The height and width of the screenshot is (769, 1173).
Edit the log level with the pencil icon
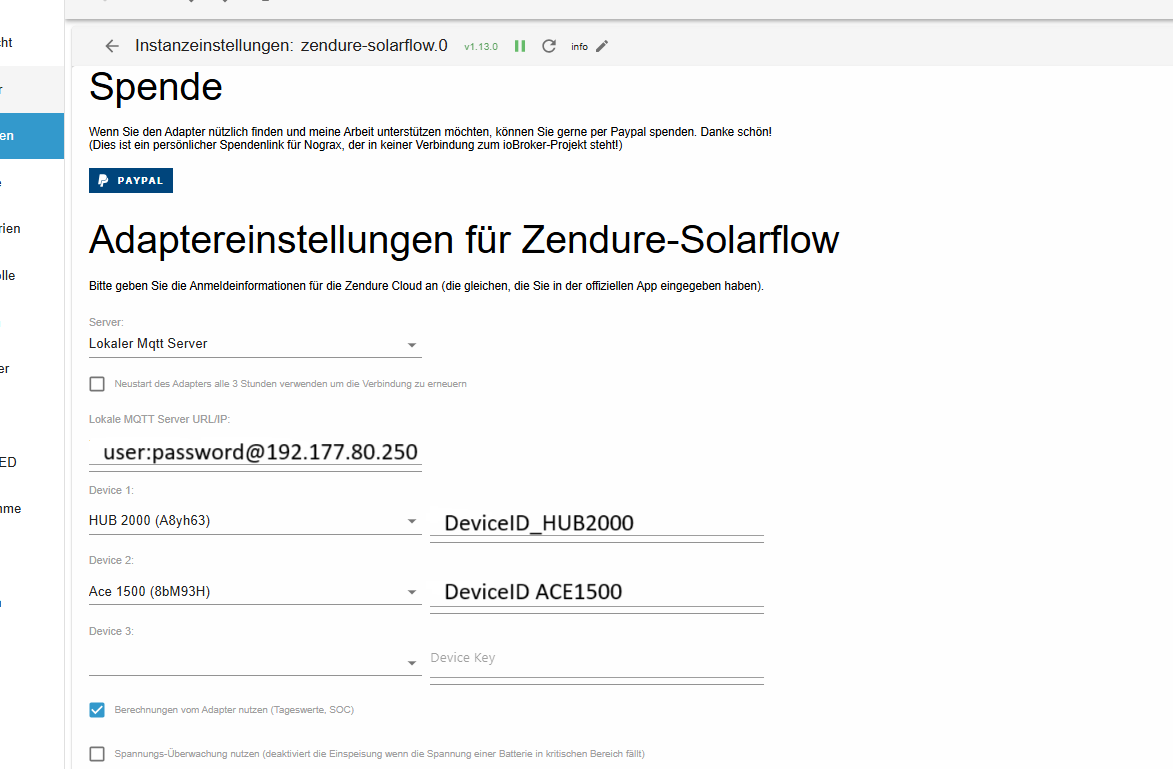click(602, 46)
